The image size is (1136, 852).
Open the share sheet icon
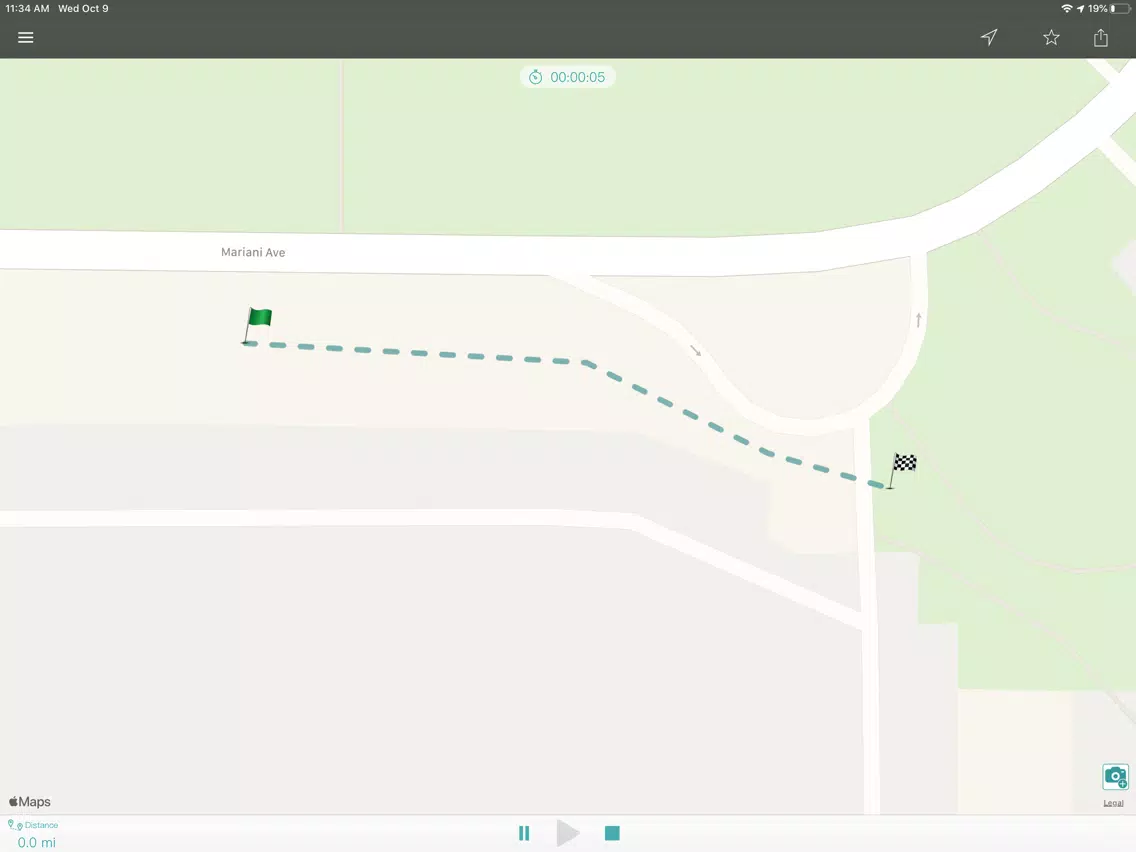(x=1100, y=37)
